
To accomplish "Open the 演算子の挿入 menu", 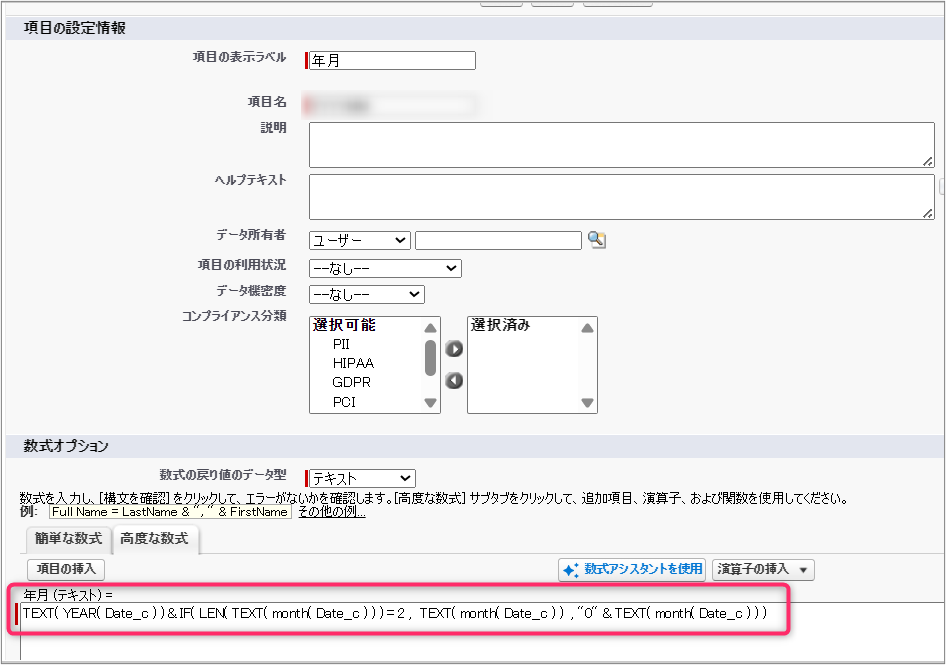I will [x=763, y=569].
